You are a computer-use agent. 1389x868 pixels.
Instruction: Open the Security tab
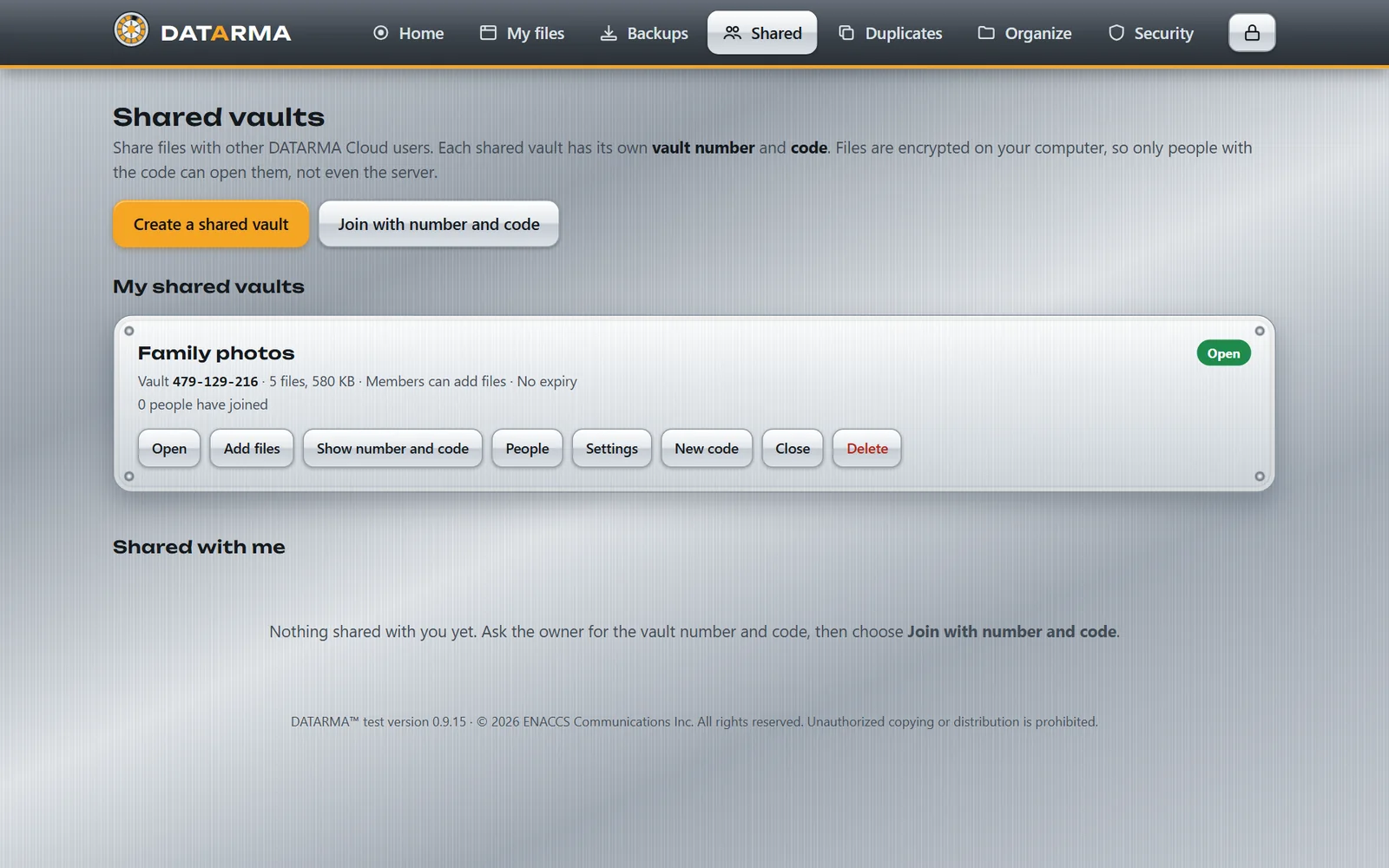pyautogui.click(x=1150, y=33)
